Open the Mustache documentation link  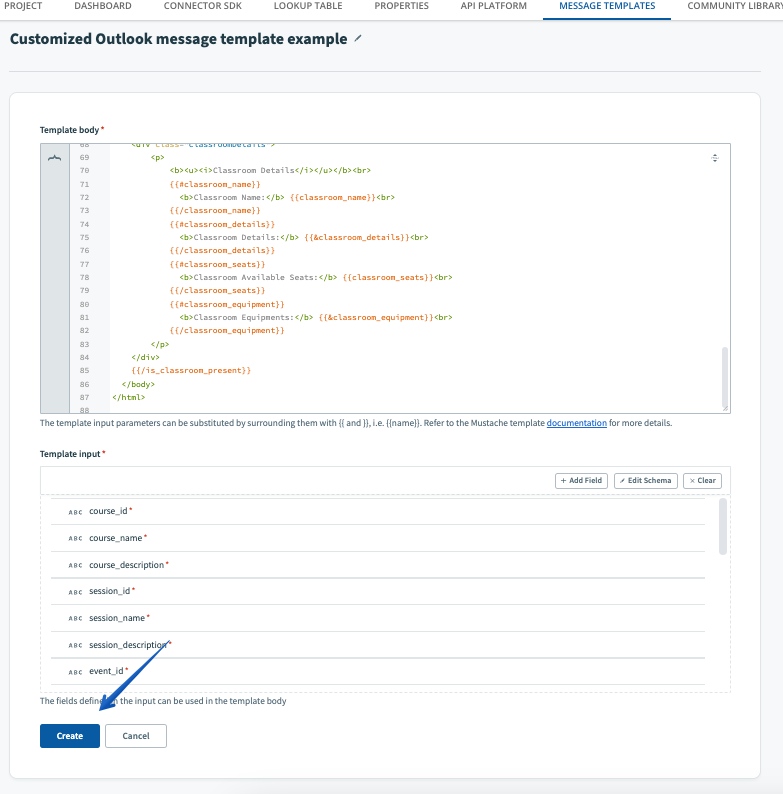click(576, 423)
